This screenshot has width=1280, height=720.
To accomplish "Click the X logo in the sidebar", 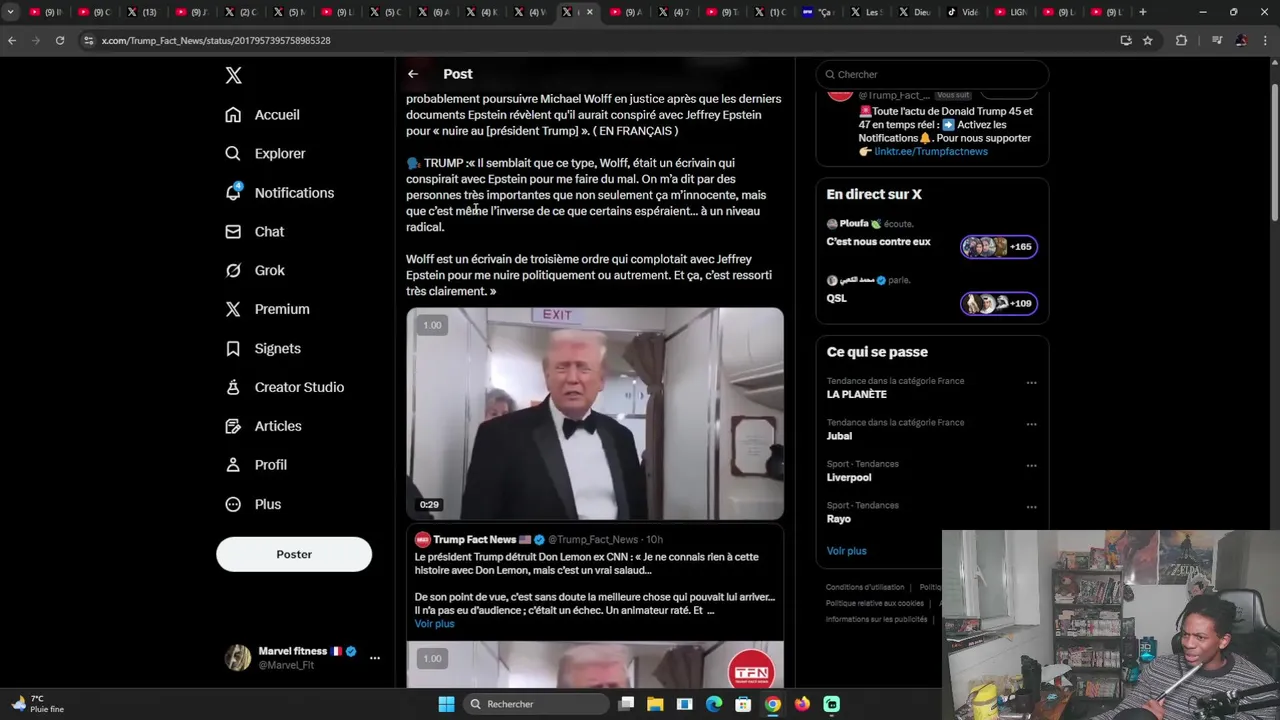I will 233,75.
